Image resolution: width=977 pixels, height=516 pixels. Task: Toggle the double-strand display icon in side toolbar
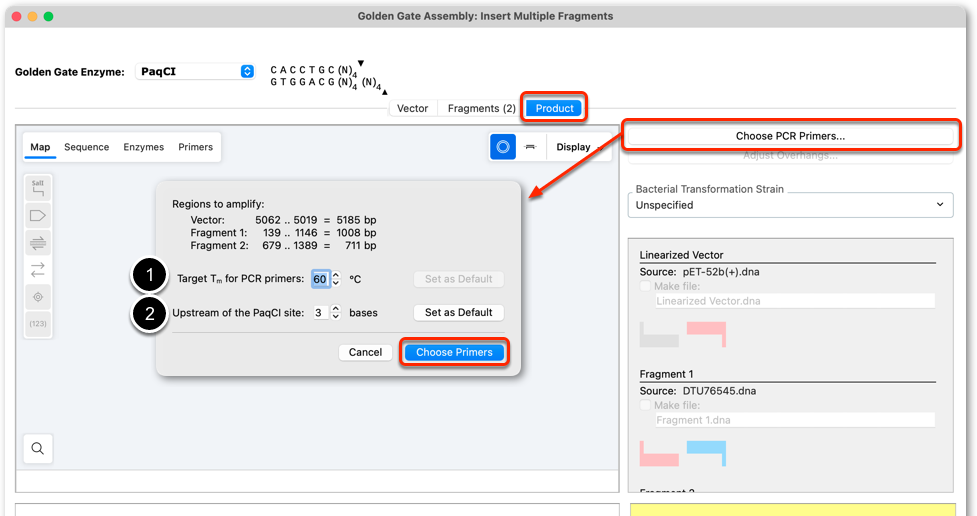38,242
